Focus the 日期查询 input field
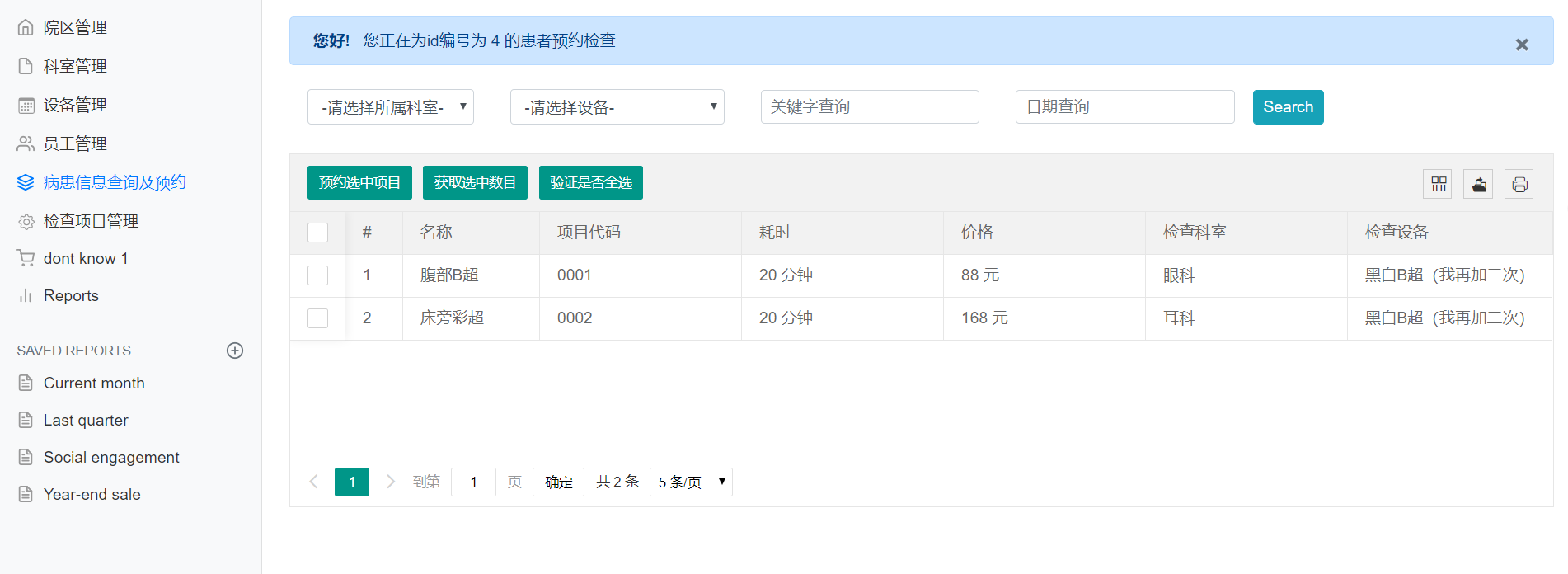This screenshot has height=574, width=1568. click(x=1124, y=107)
